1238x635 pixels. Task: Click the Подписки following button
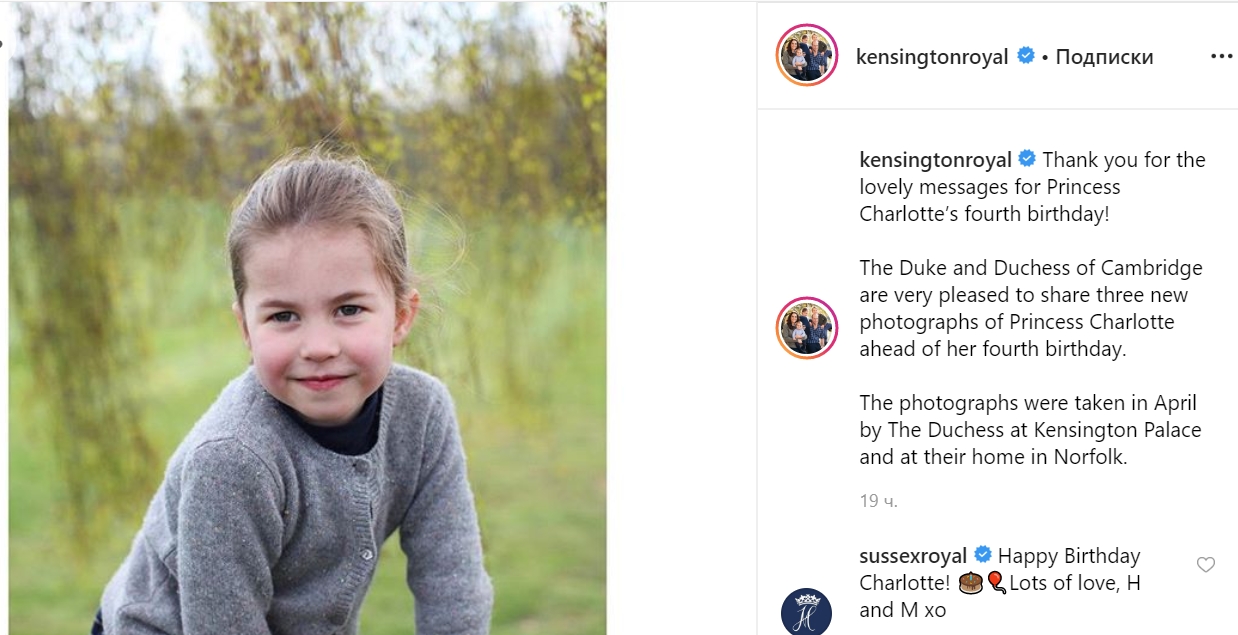pos(1104,57)
